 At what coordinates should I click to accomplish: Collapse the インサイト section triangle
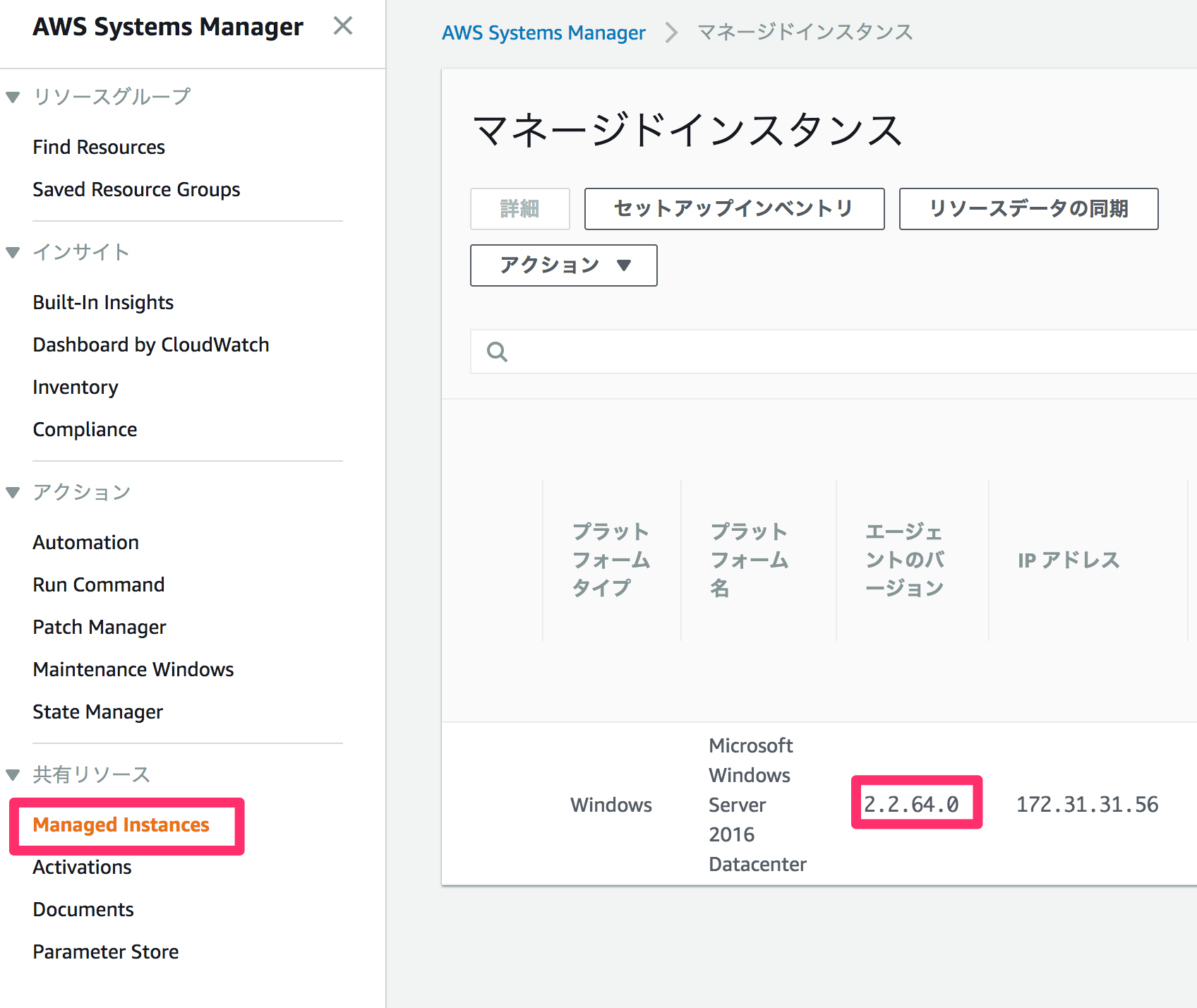[13, 252]
